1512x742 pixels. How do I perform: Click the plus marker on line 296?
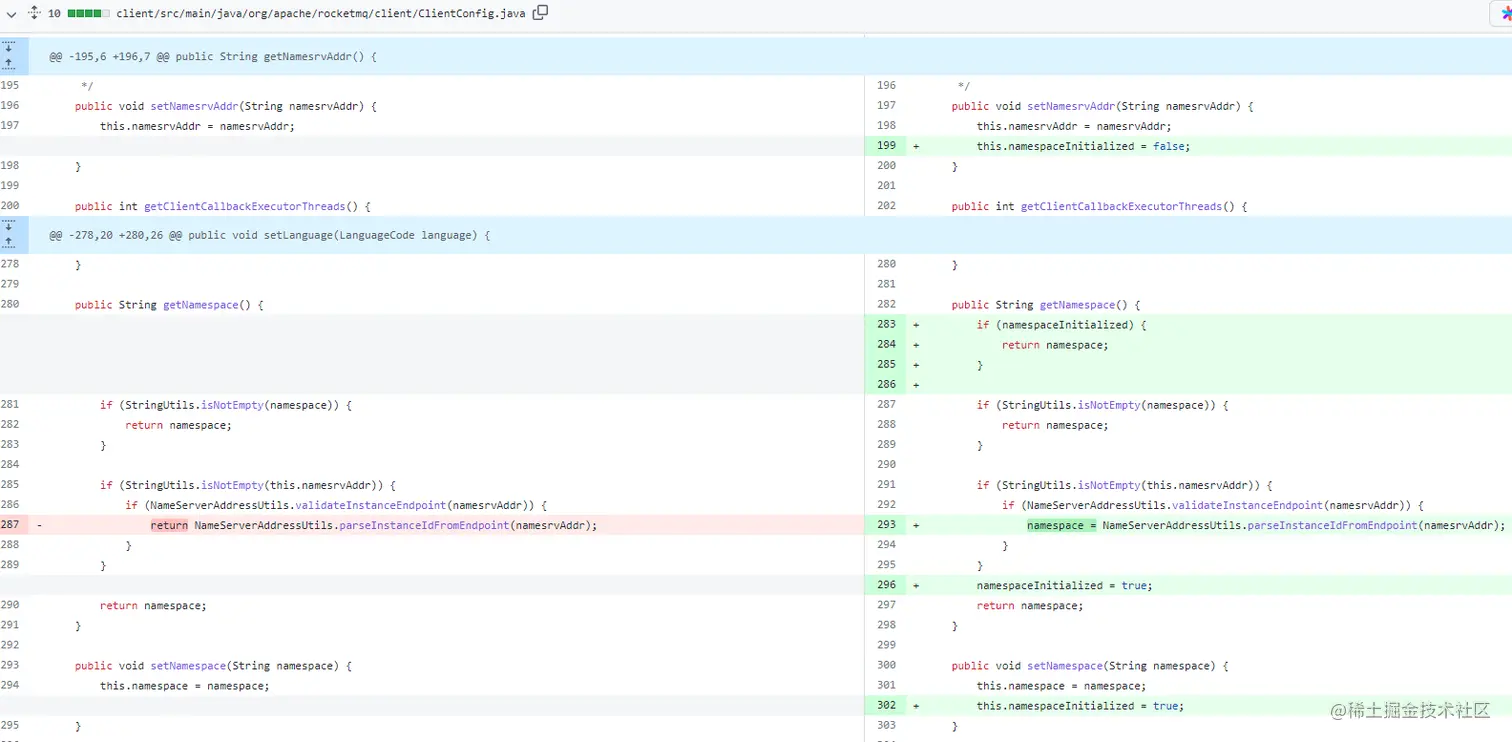[916, 585]
